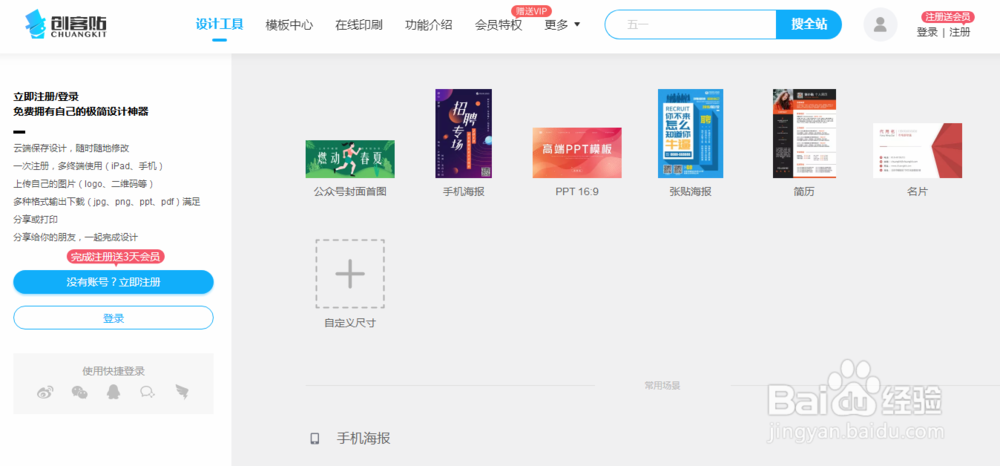
Task: Open the 模板中心 nav item
Action: 290,25
